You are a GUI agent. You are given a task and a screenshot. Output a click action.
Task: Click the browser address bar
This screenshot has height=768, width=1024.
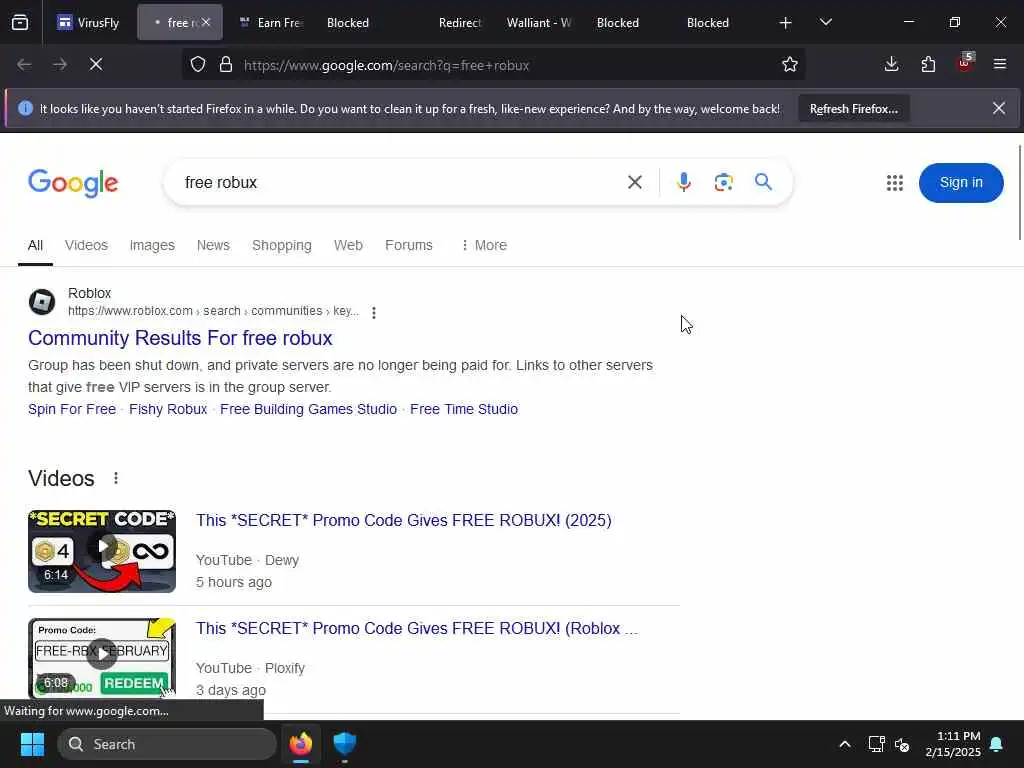(493, 65)
